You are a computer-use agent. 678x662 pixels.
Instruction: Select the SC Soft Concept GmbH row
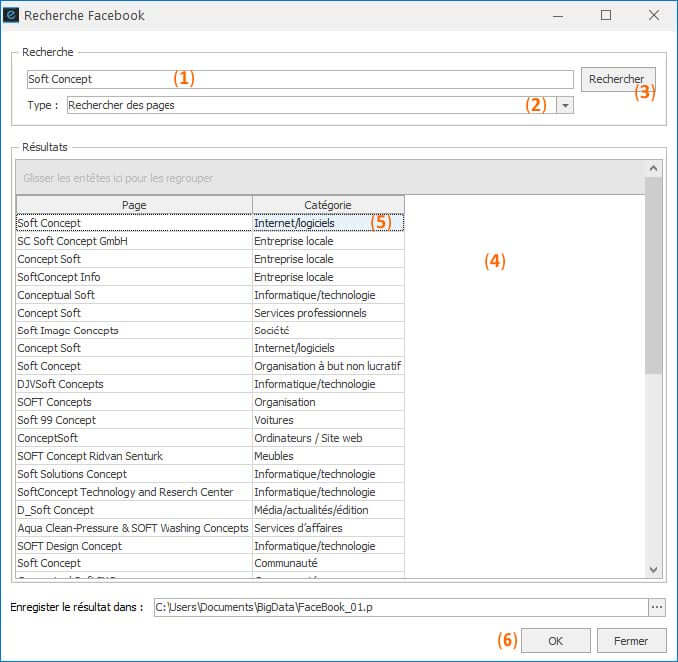coord(210,241)
